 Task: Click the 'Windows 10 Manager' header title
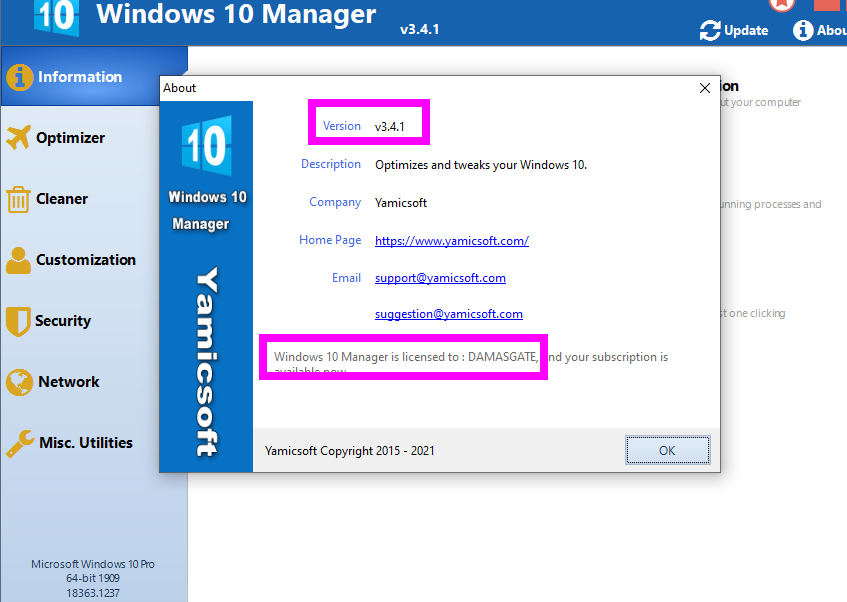click(x=236, y=15)
